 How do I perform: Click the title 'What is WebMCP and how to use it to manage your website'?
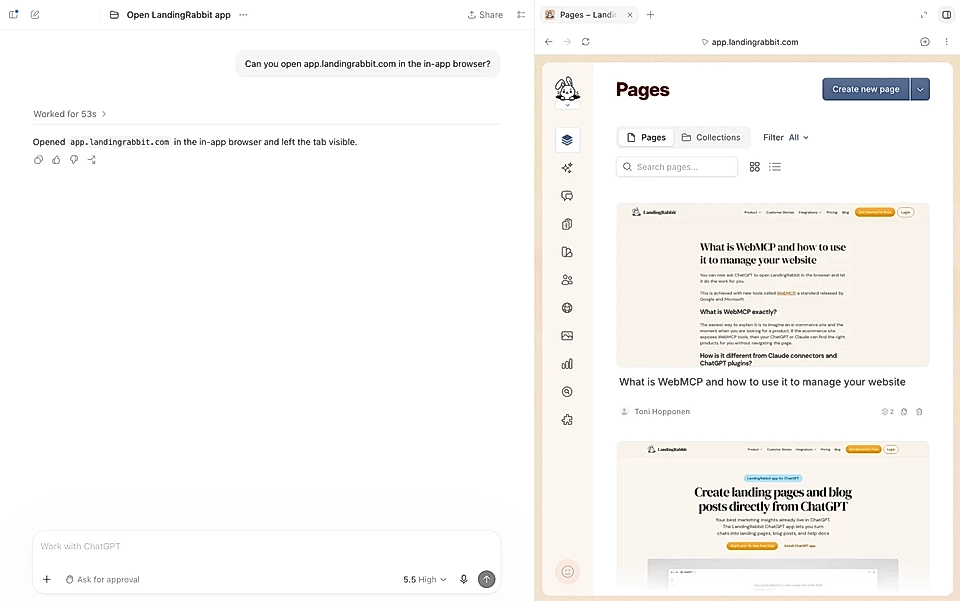click(x=762, y=382)
